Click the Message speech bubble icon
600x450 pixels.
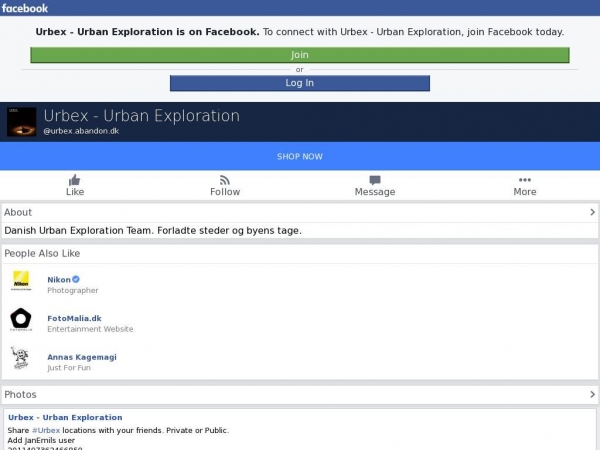pos(375,180)
